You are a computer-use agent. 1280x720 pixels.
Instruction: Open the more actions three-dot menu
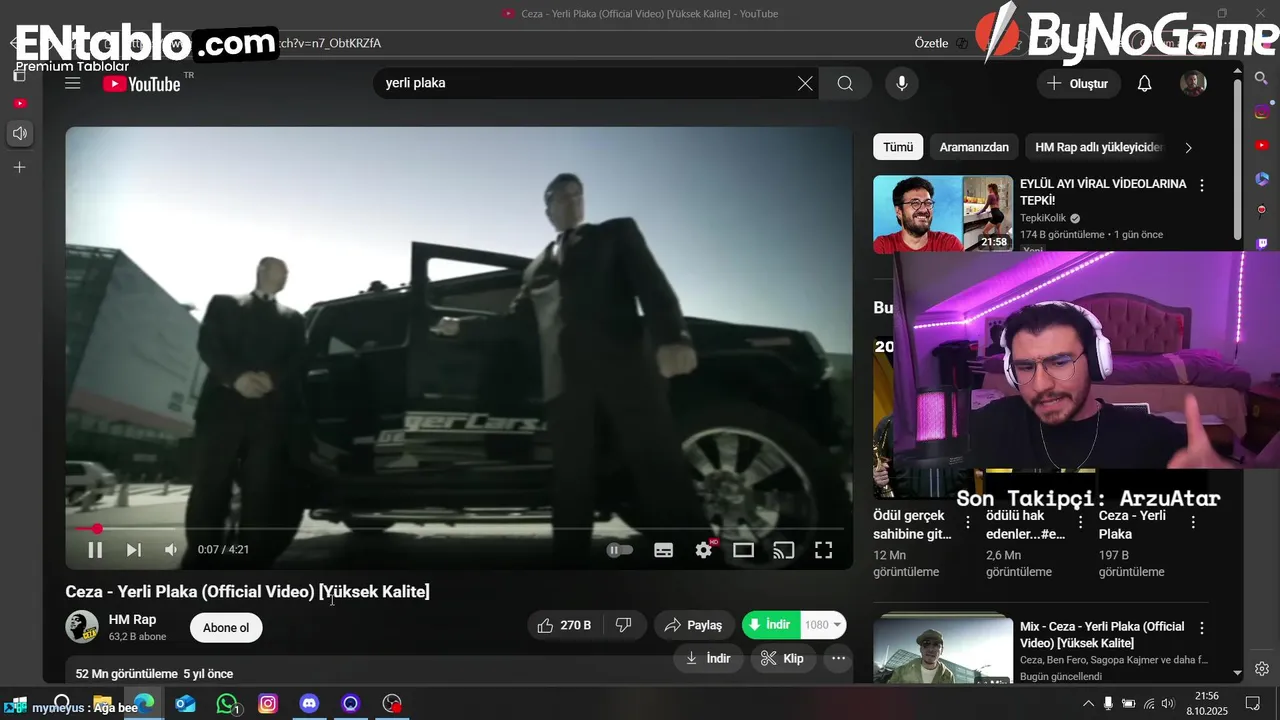838,658
